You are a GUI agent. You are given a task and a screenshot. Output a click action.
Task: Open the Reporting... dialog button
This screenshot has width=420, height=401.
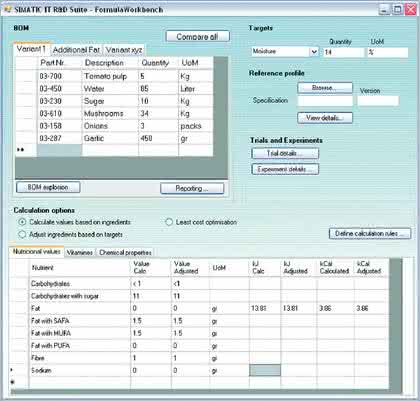pos(192,188)
